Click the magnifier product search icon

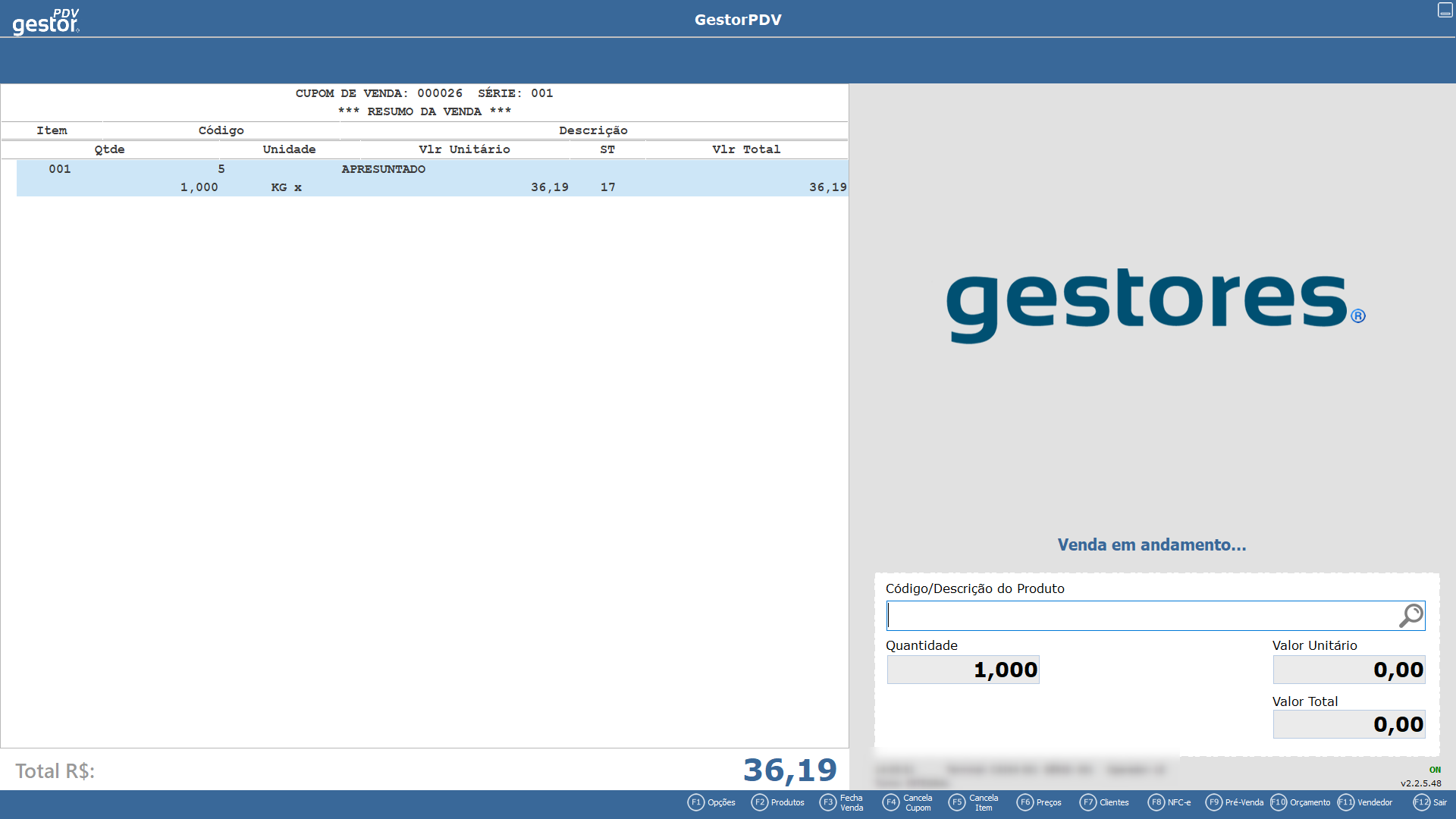pyautogui.click(x=1410, y=616)
